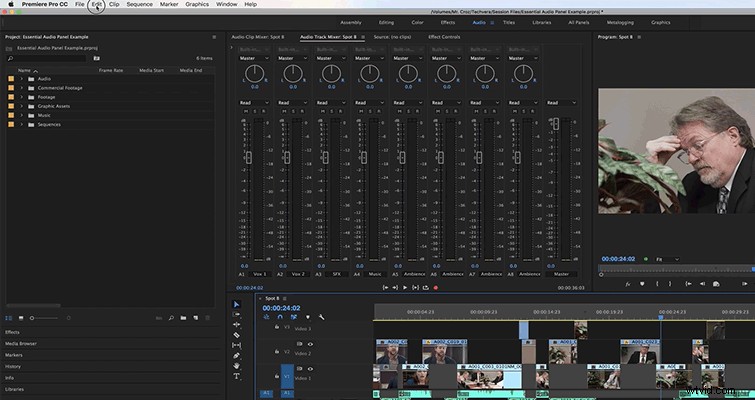Add marker from timeline header
Screen dimensions: 755x400
pos(308,317)
